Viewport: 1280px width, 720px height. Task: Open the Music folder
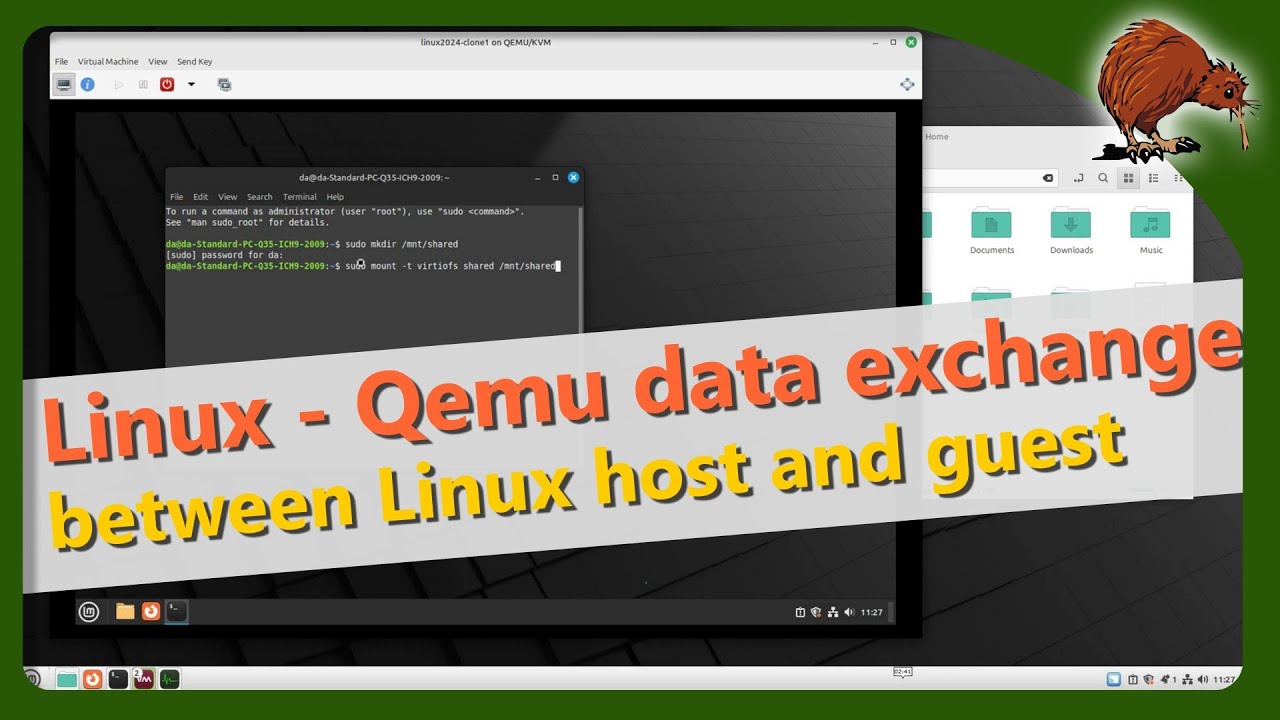tap(1151, 231)
